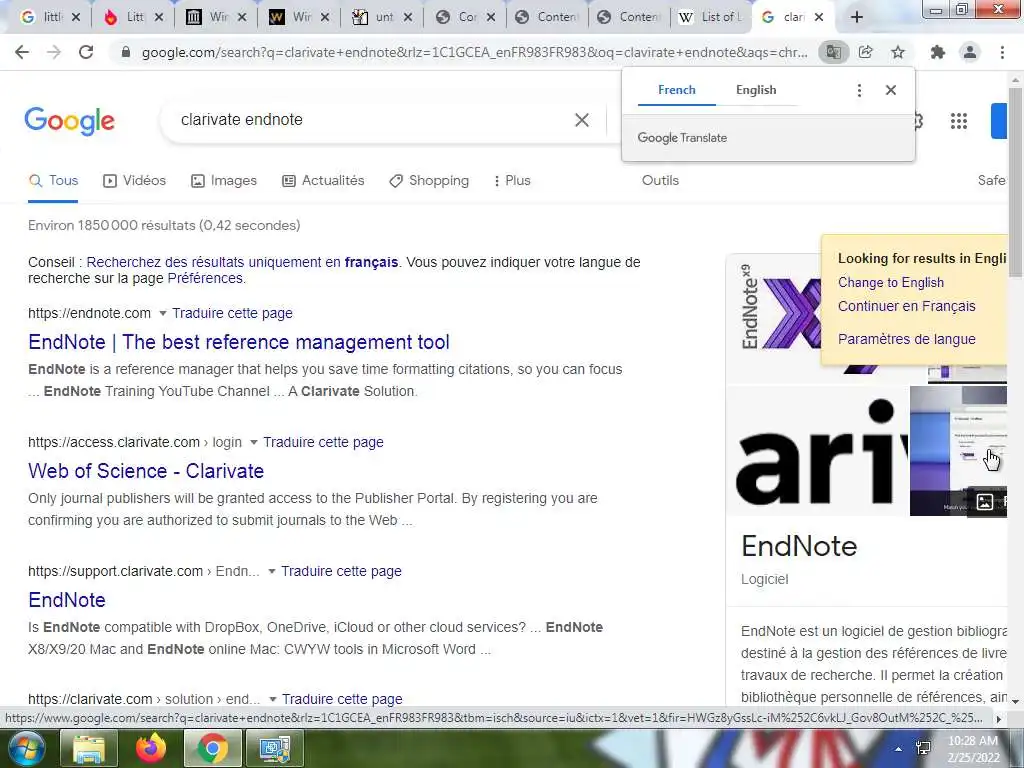Image resolution: width=1024 pixels, height=768 pixels.
Task: Go back to the previous page
Action: [x=22, y=52]
